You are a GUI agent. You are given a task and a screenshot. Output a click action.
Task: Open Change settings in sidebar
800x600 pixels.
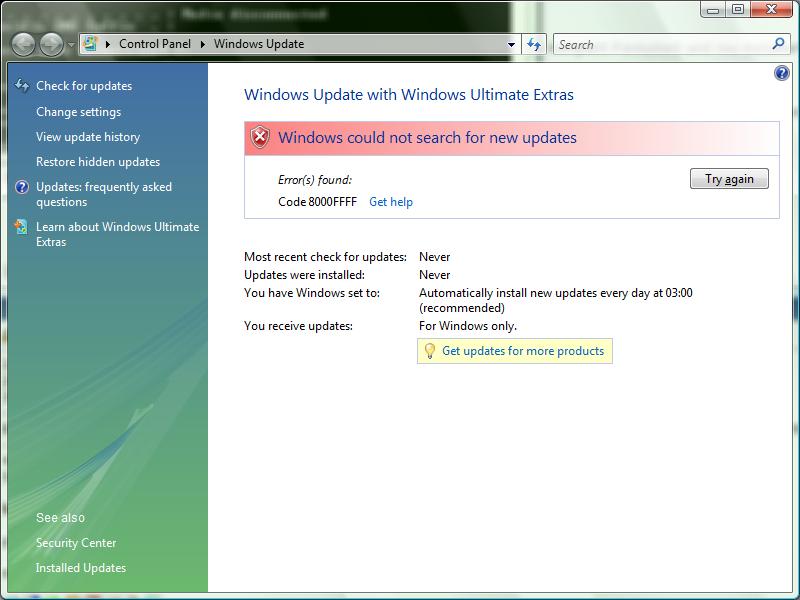(x=79, y=112)
